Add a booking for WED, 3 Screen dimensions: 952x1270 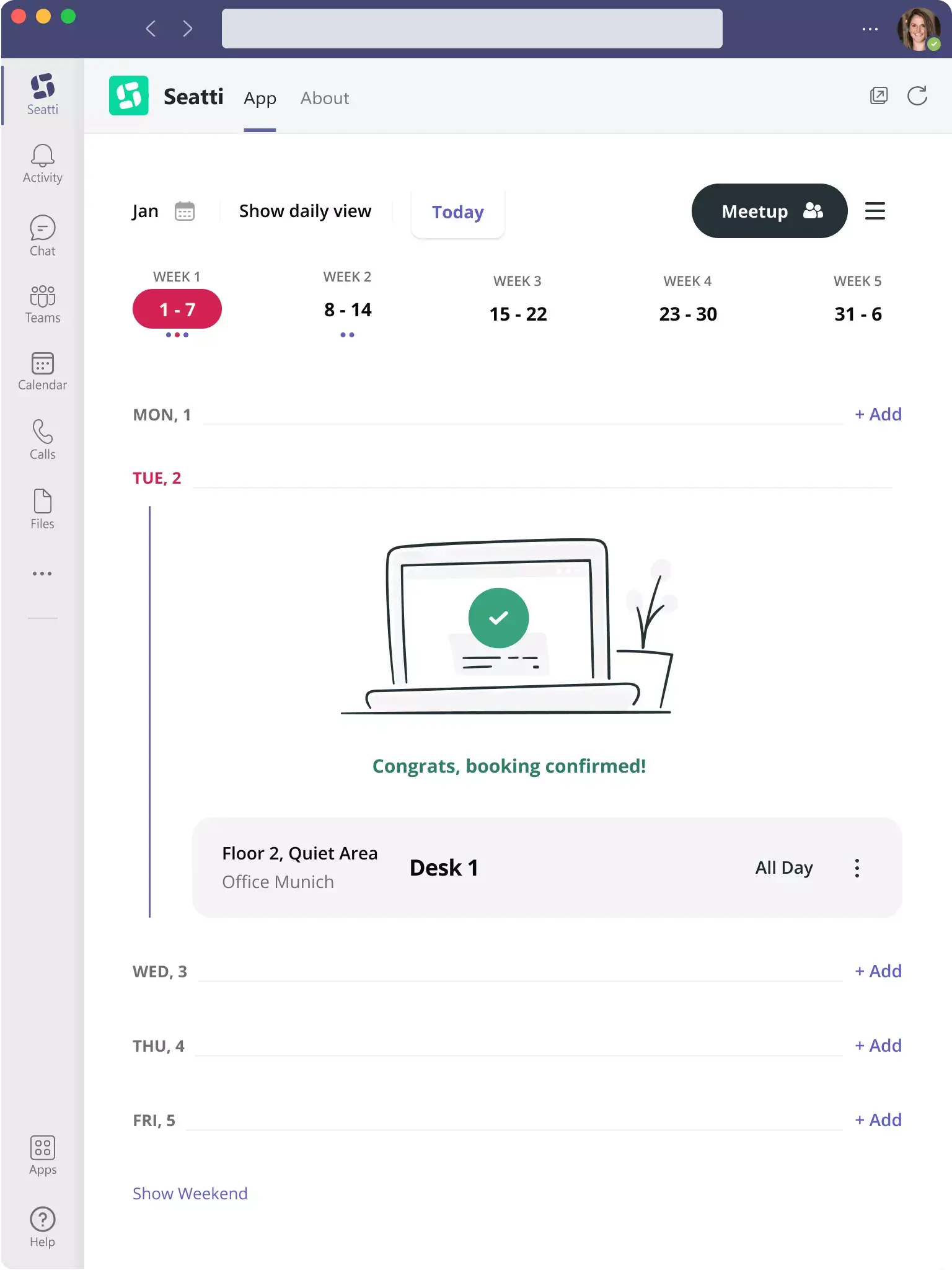[x=878, y=971]
